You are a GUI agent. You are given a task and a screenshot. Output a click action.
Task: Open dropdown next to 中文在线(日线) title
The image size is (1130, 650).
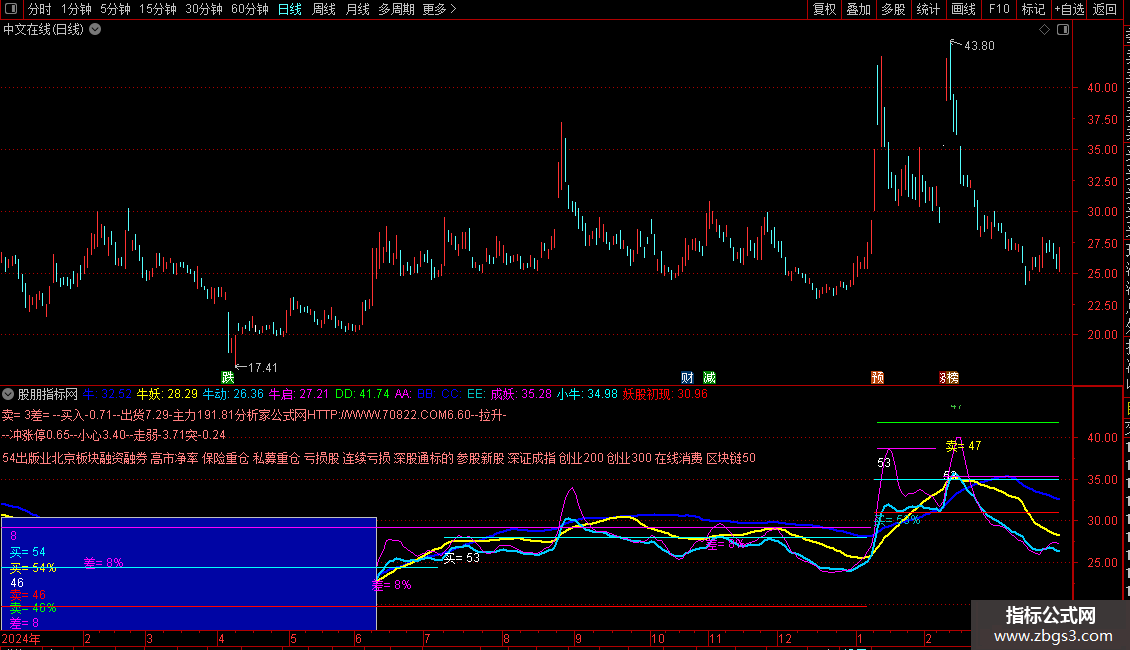95,29
